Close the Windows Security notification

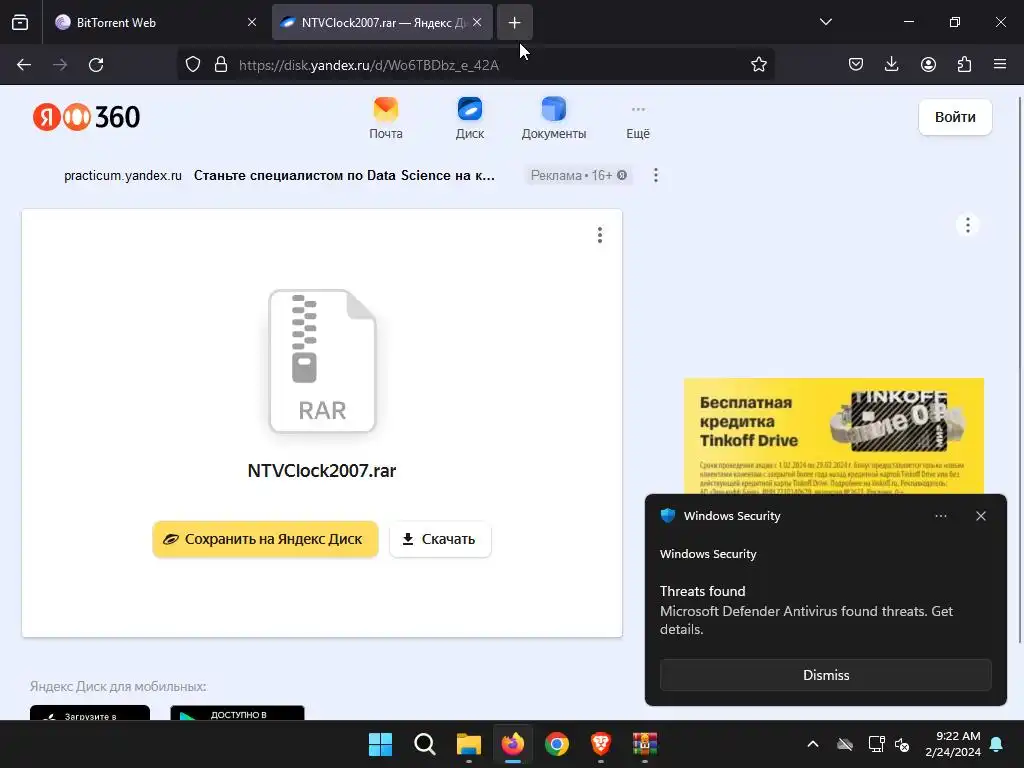pos(980,516)
